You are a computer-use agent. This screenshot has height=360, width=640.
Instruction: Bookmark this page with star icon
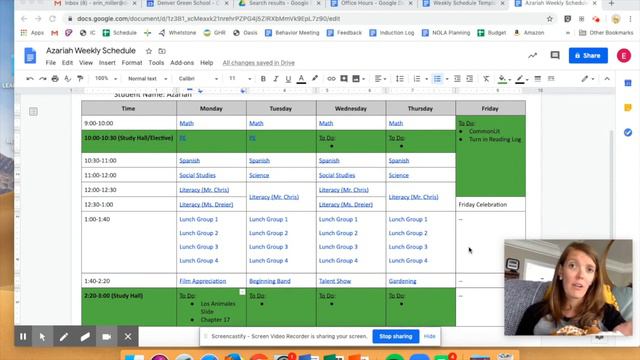(550, 19)
